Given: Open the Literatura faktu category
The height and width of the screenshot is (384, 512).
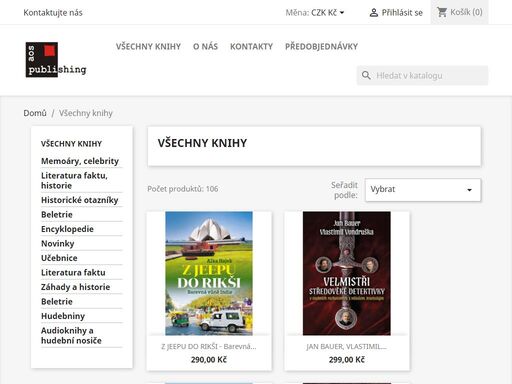Looking at the screenshot, I should pyautogui.click(x=73, y=272).
